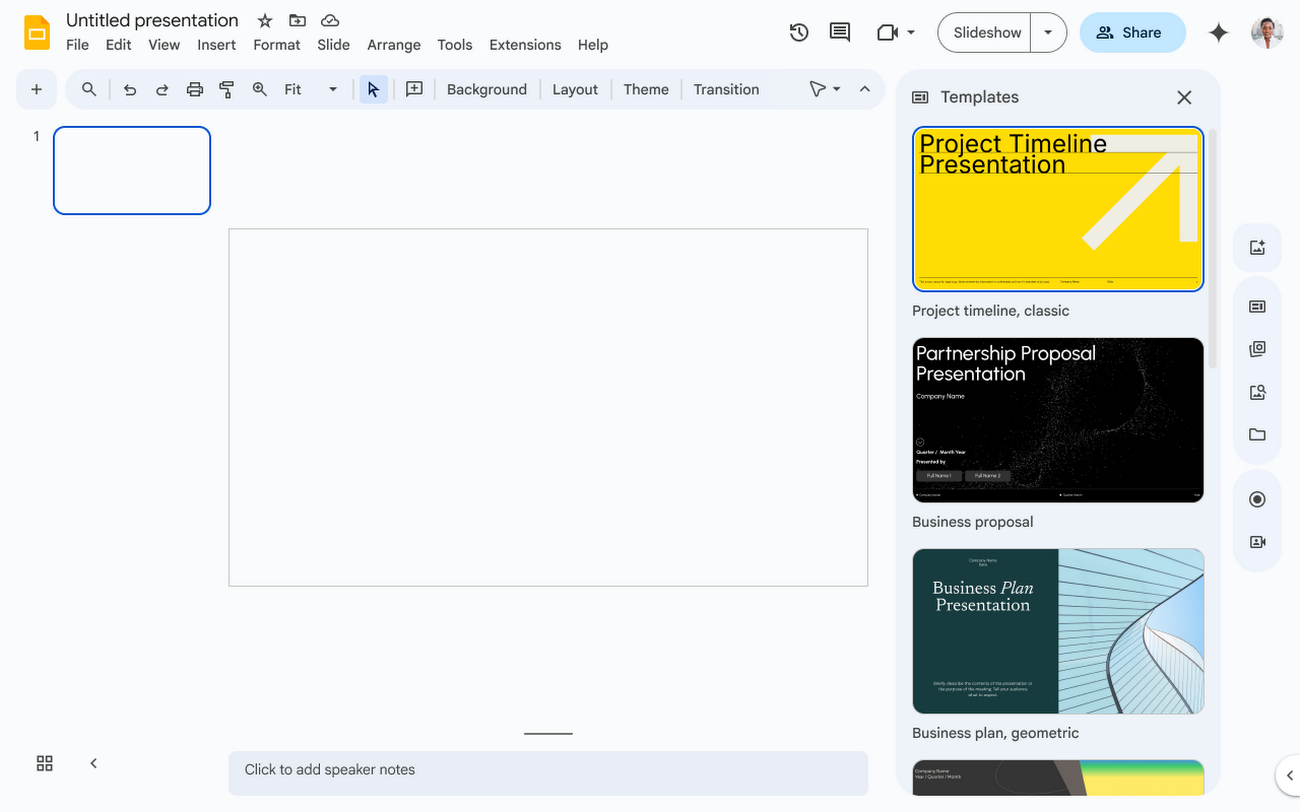Click the blank slide canvas
The image size is (1300, 812).
[x=548, y=407]
